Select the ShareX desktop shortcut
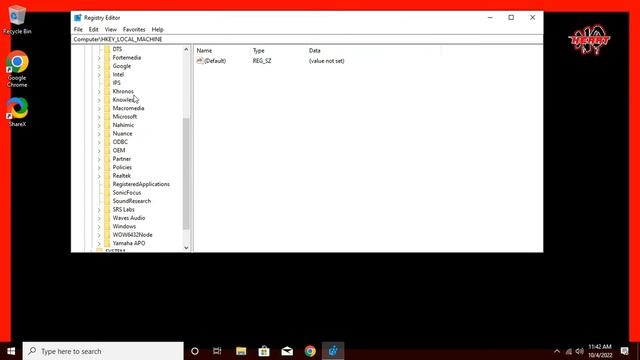The height and width of the screenshot is (360, 640). (17, 112)
